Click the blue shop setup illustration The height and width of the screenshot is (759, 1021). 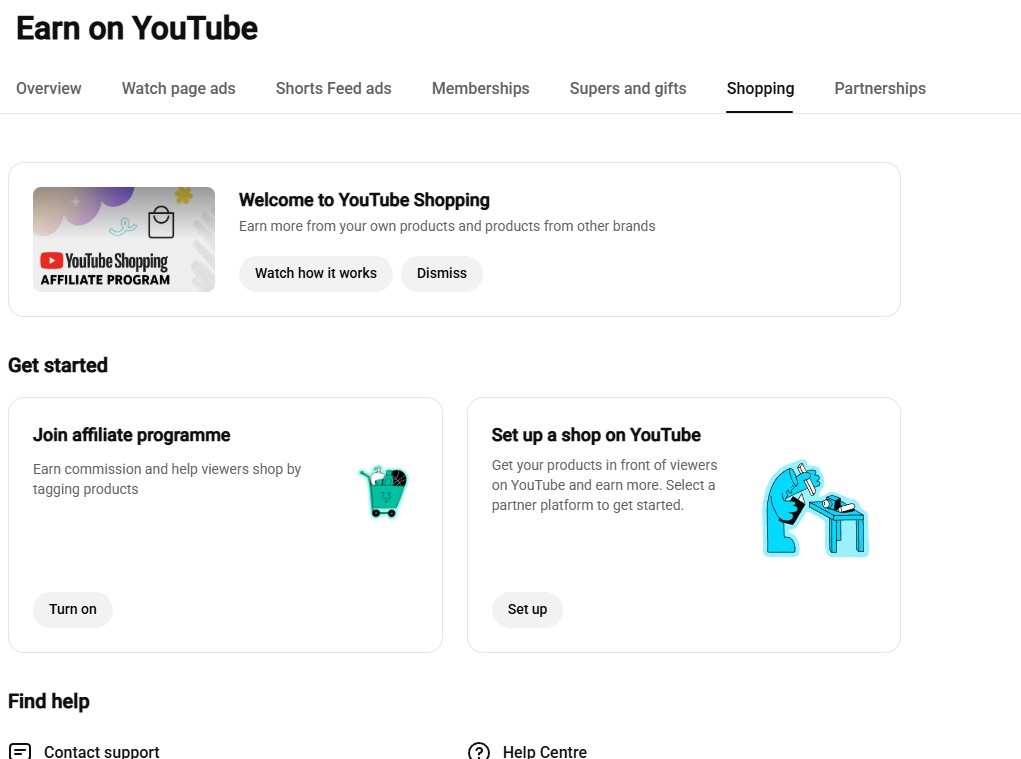tap(816, 509)
